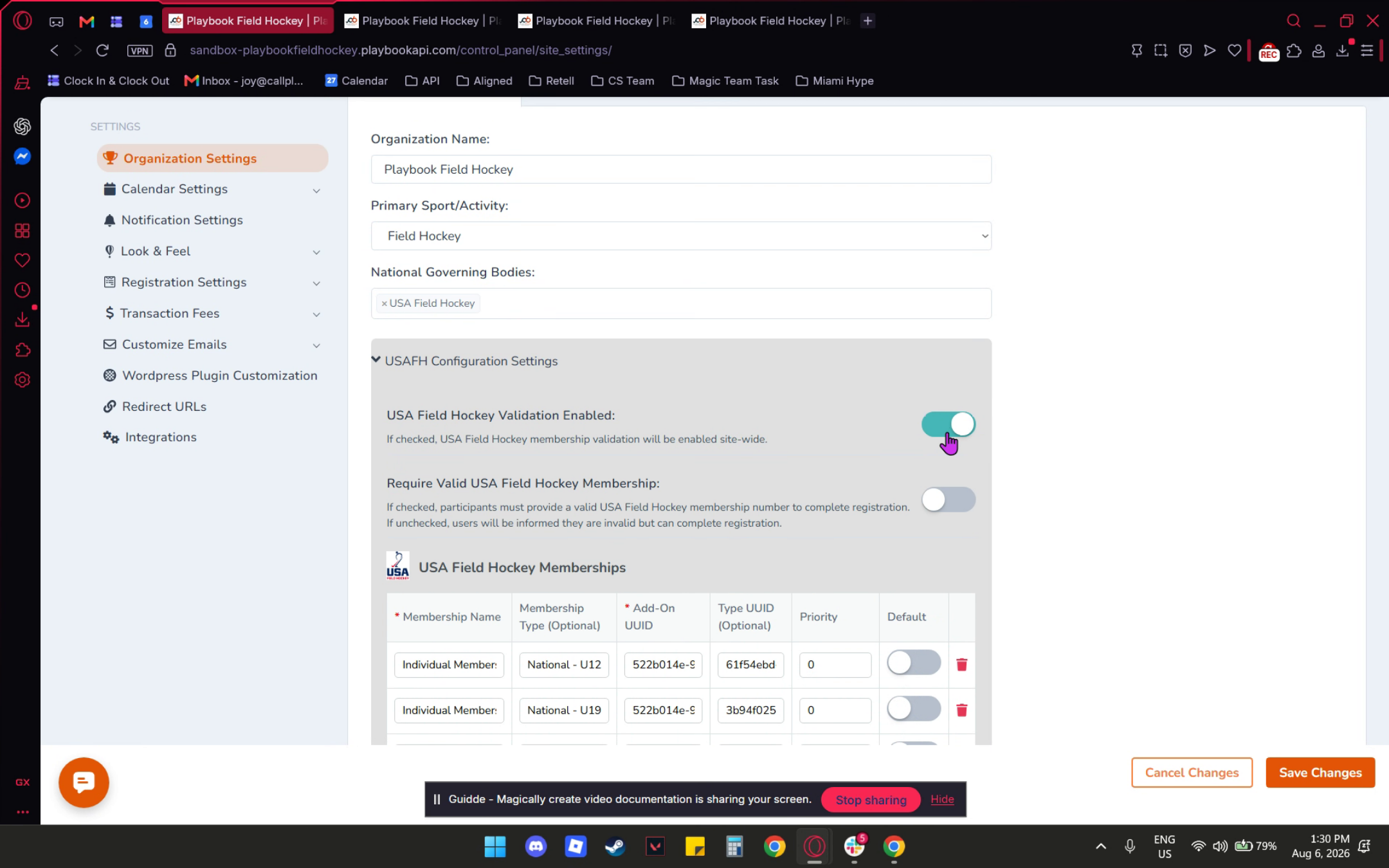Open the Miami Hype bookmarks folder

click(x=835, y=81)
